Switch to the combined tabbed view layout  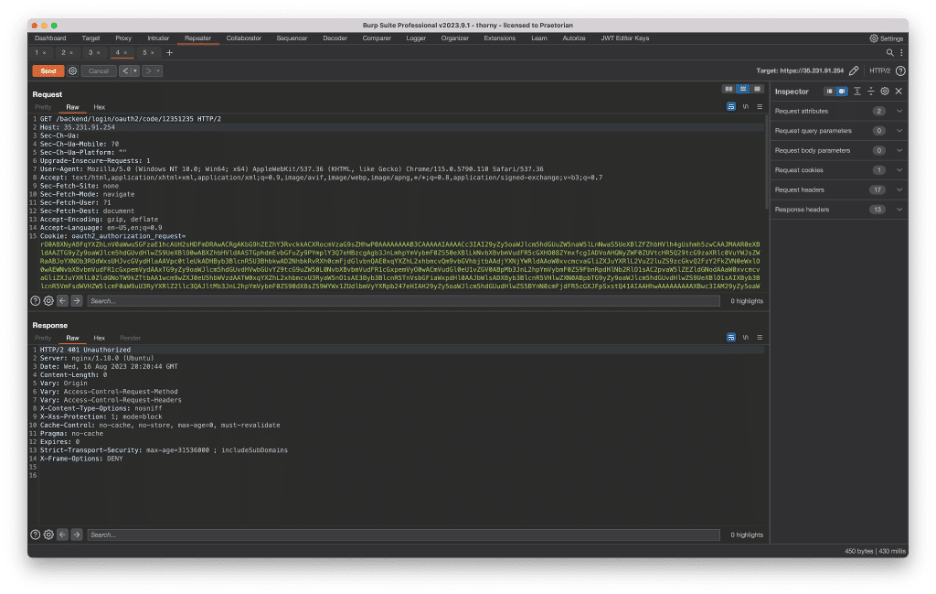[758, 89]
